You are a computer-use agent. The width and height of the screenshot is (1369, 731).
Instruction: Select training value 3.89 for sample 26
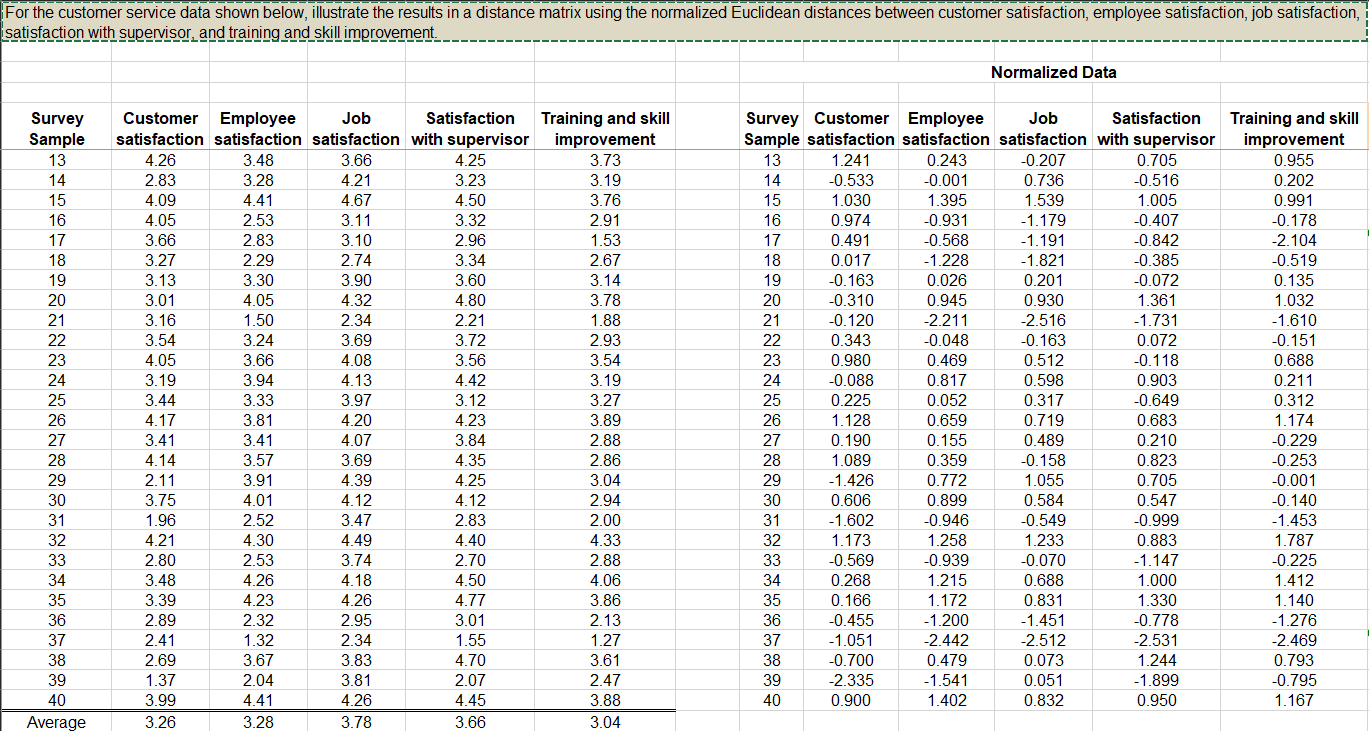(x=605, y=420)
